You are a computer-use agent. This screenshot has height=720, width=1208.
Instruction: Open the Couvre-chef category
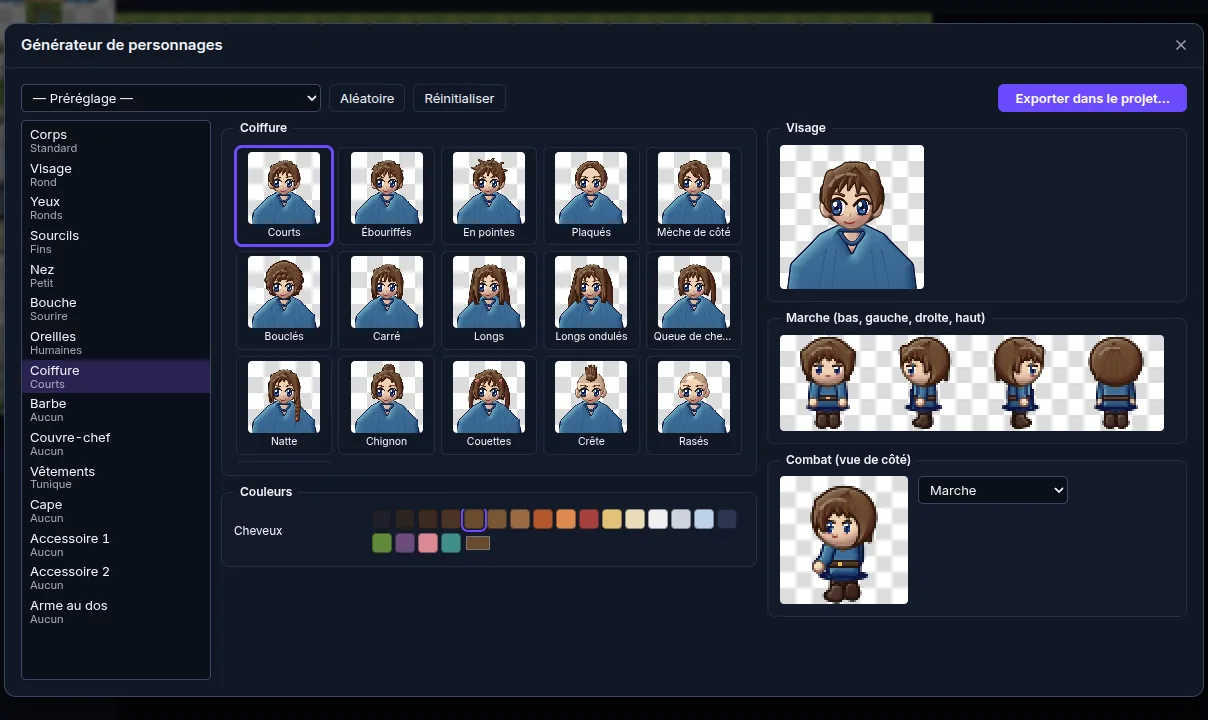point(116,444)
